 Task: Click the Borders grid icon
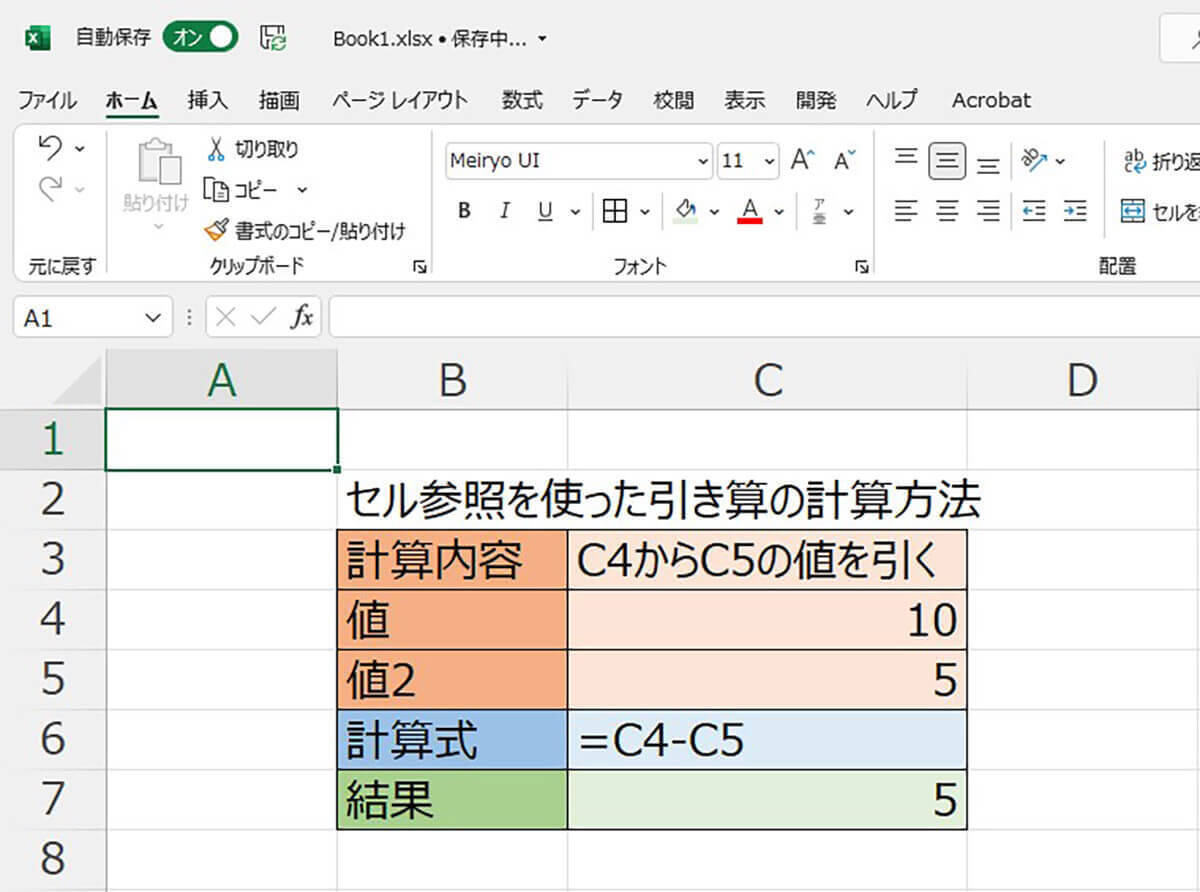pos(614,211)
